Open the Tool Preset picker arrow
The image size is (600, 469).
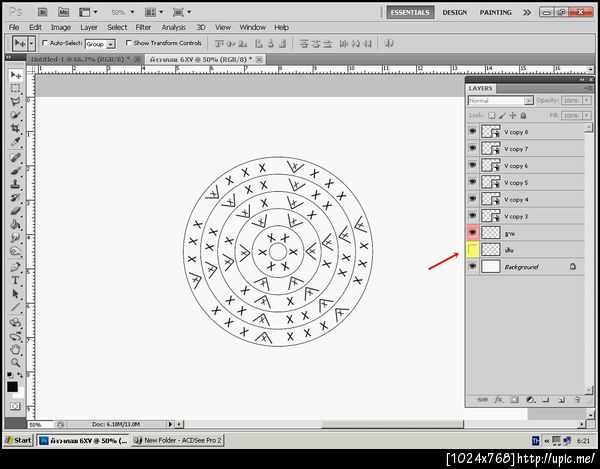pyautogui.click(x=31, y=43)
